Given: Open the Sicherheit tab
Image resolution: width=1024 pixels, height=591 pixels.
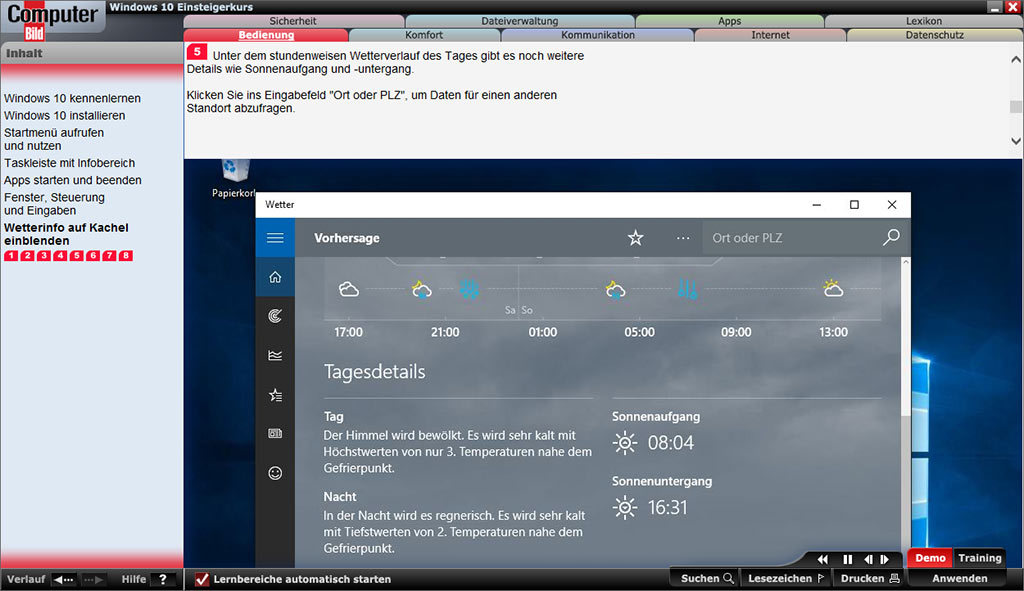Looking at the screenshot, I should coord(293,21).
